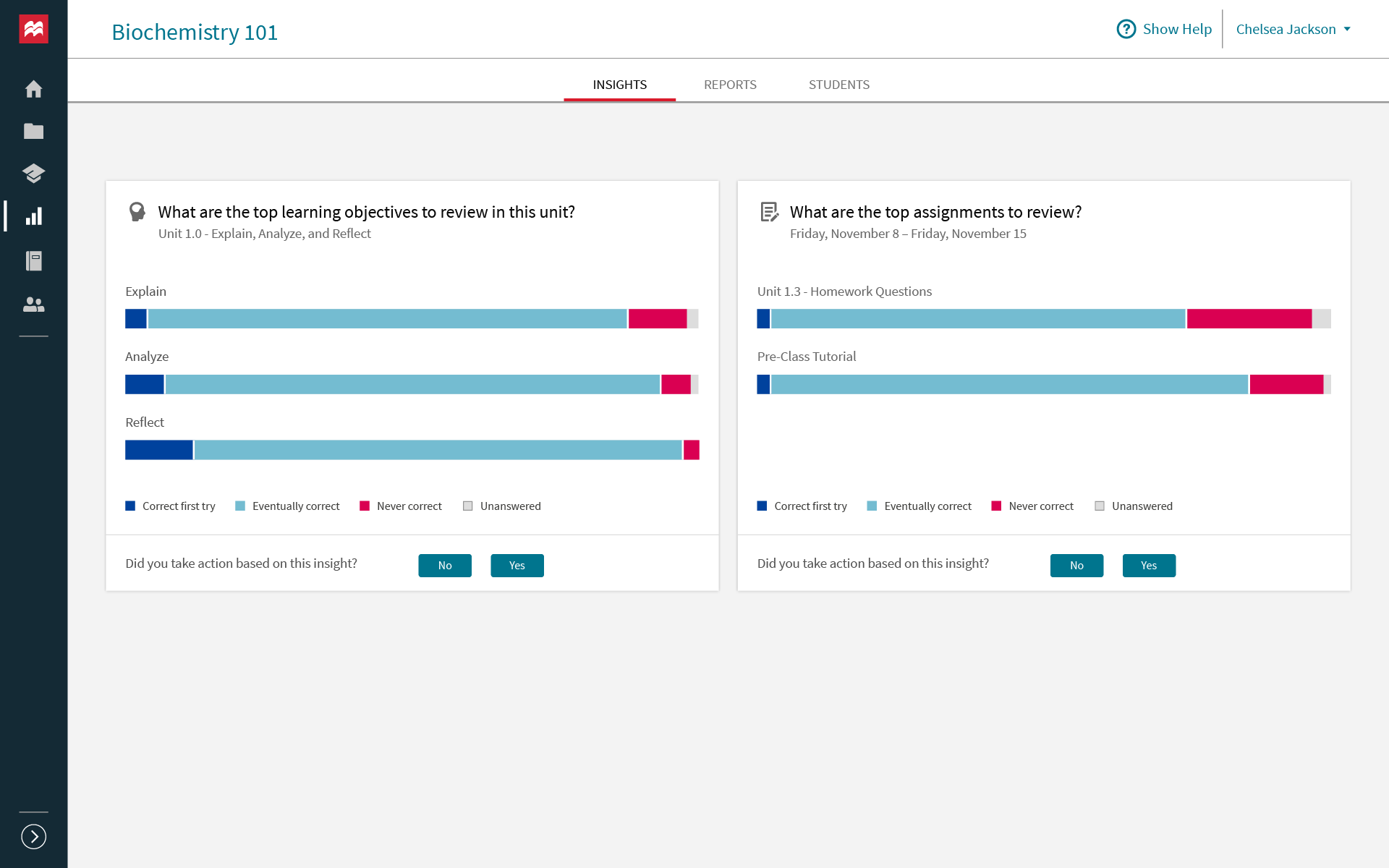This screenshot has width=1389, height=868.
Task: Click the assignment list icon on right card
Action: pyautogui.click(x=768, y=213)
